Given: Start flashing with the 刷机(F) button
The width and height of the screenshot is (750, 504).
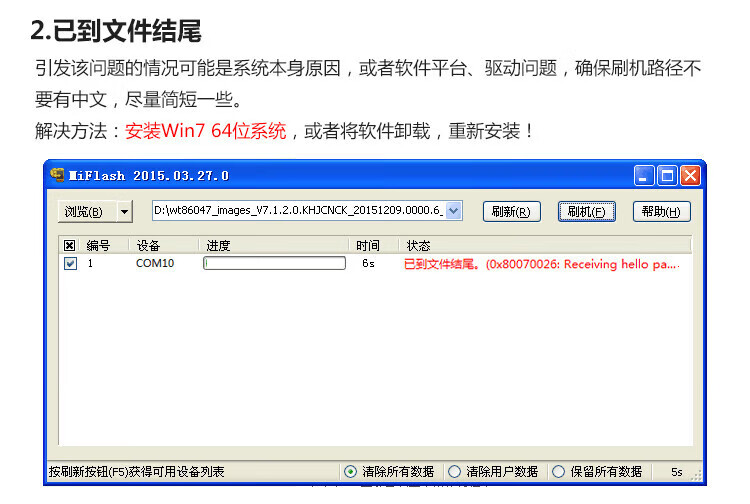Looking at the screenshot, I should pyautogui.click(x=586, y=211).
